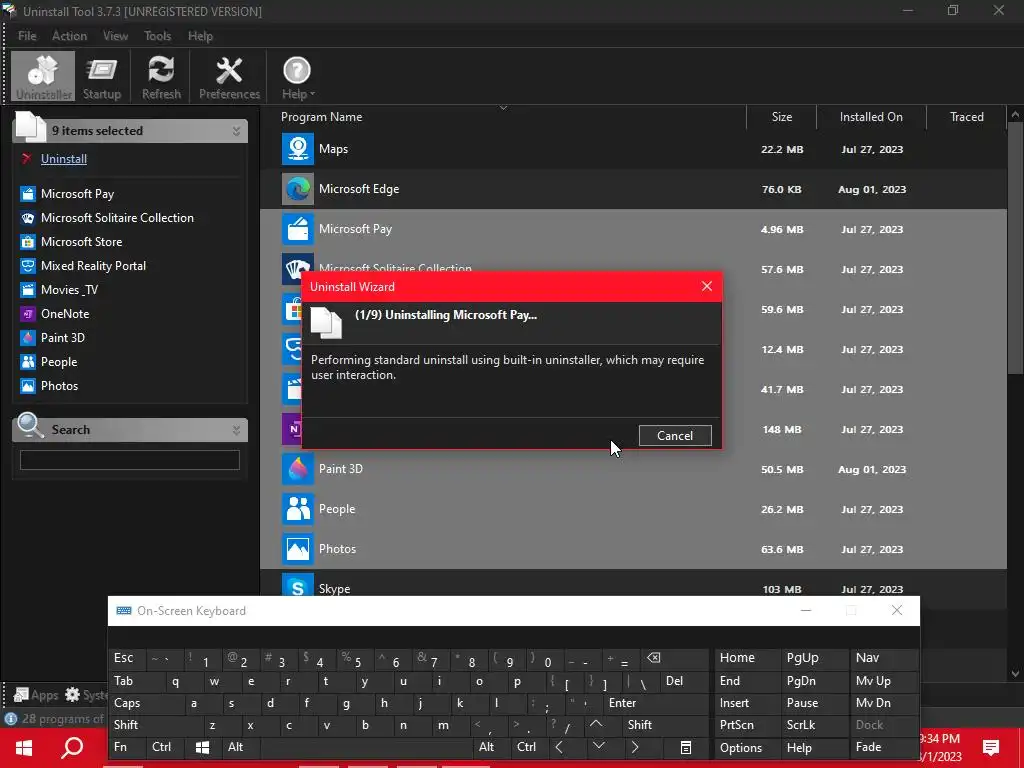Toggle left Ctrl key on On-Screen Keyboard
1024x768 pixels.
(165, 747)
